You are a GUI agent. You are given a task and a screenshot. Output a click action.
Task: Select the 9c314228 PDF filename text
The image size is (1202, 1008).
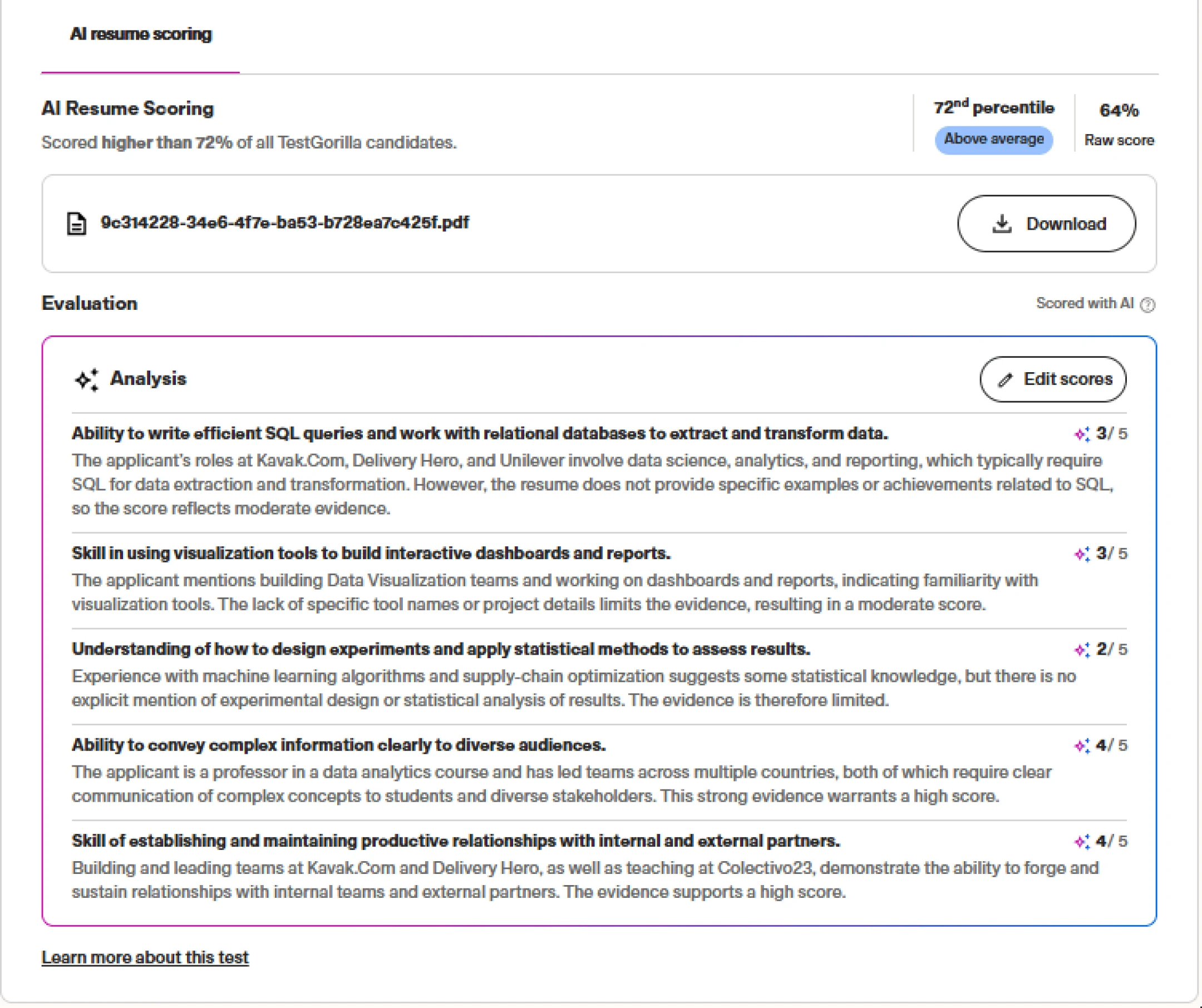point(285,223)
